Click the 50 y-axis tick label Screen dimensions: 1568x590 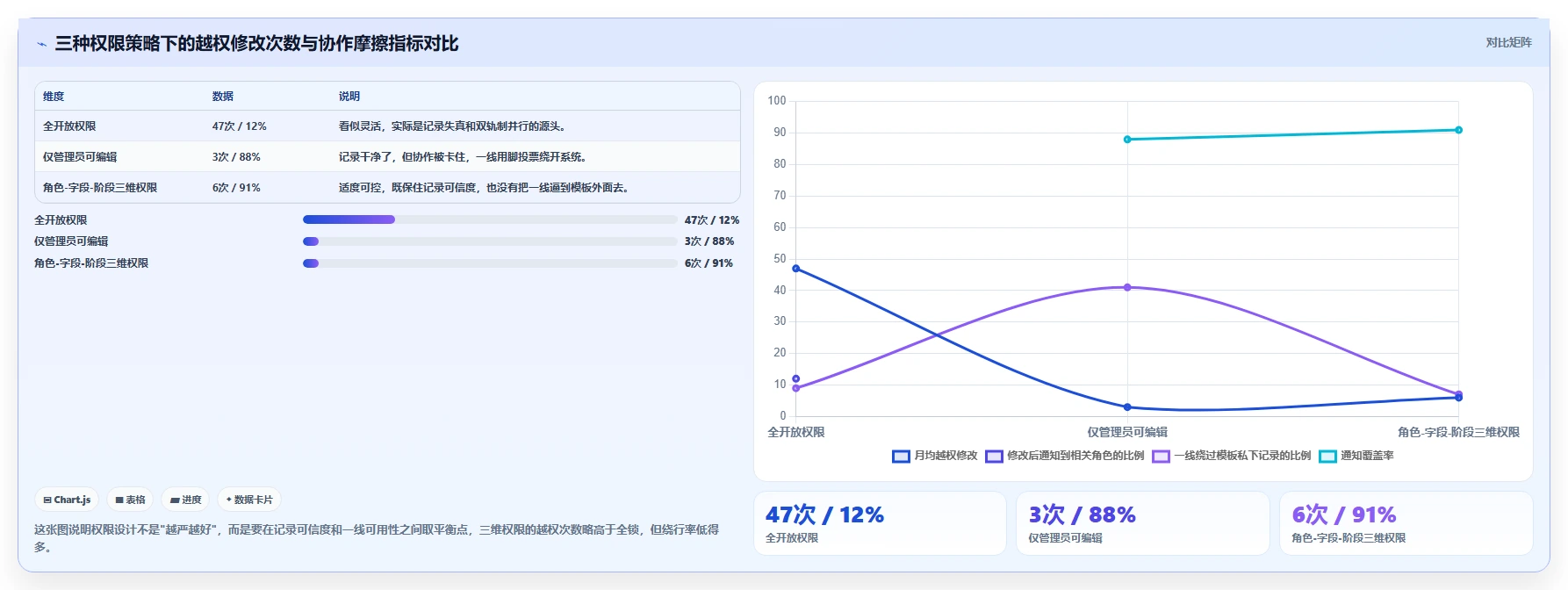click(x=780, y=259)
